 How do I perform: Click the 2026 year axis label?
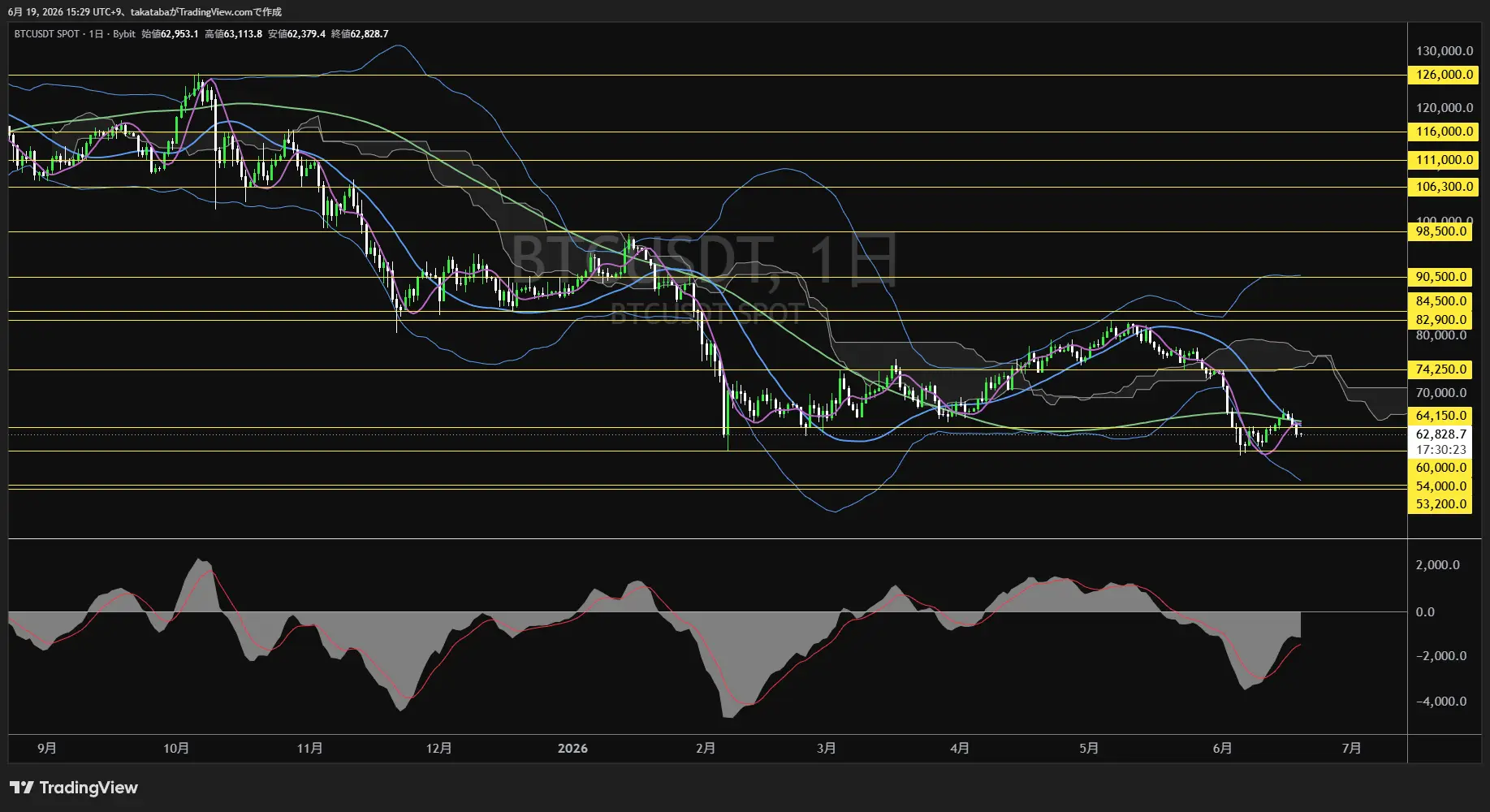[572, 749]
